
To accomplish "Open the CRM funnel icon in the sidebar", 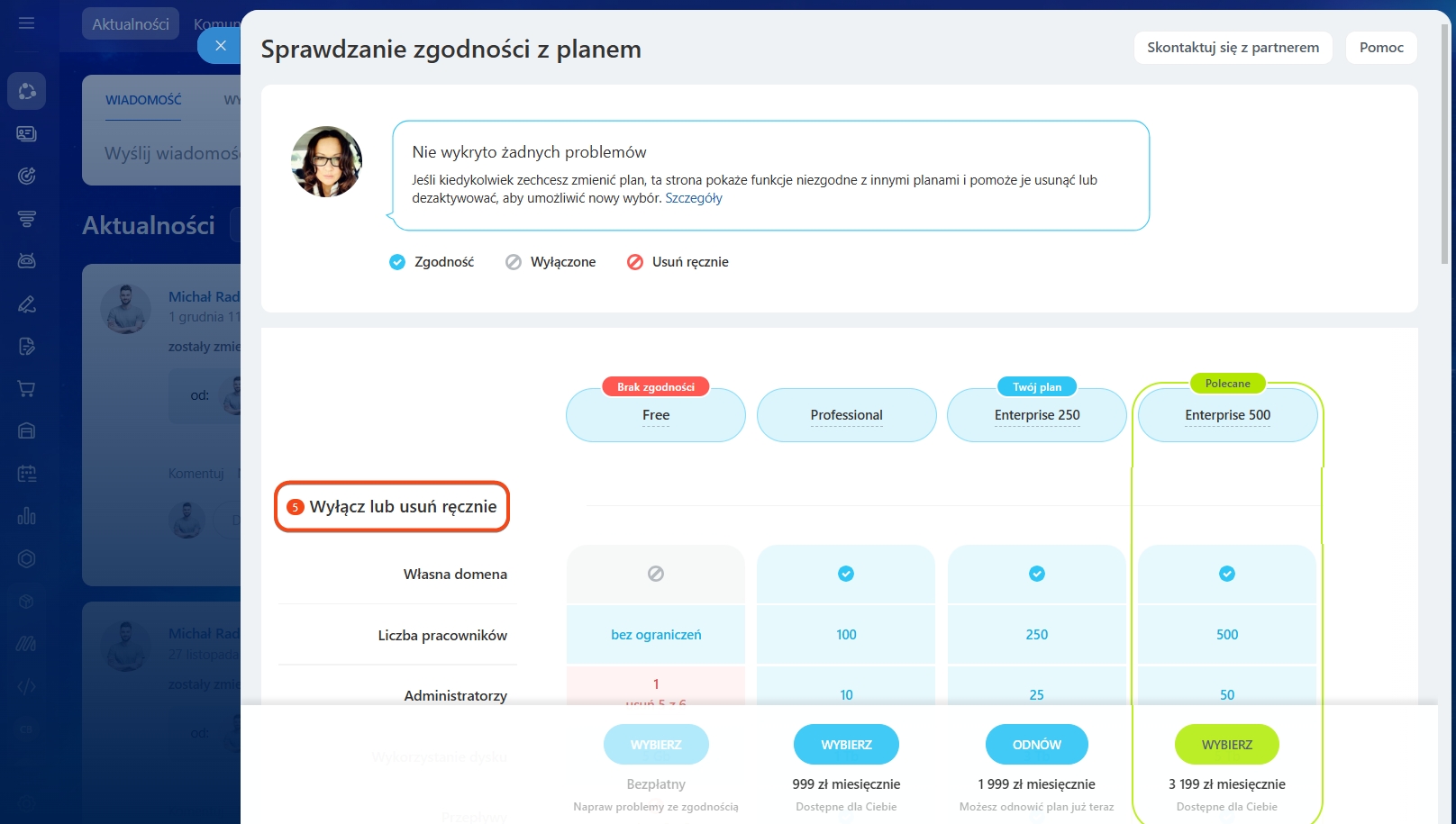I will tap(27, 219).
